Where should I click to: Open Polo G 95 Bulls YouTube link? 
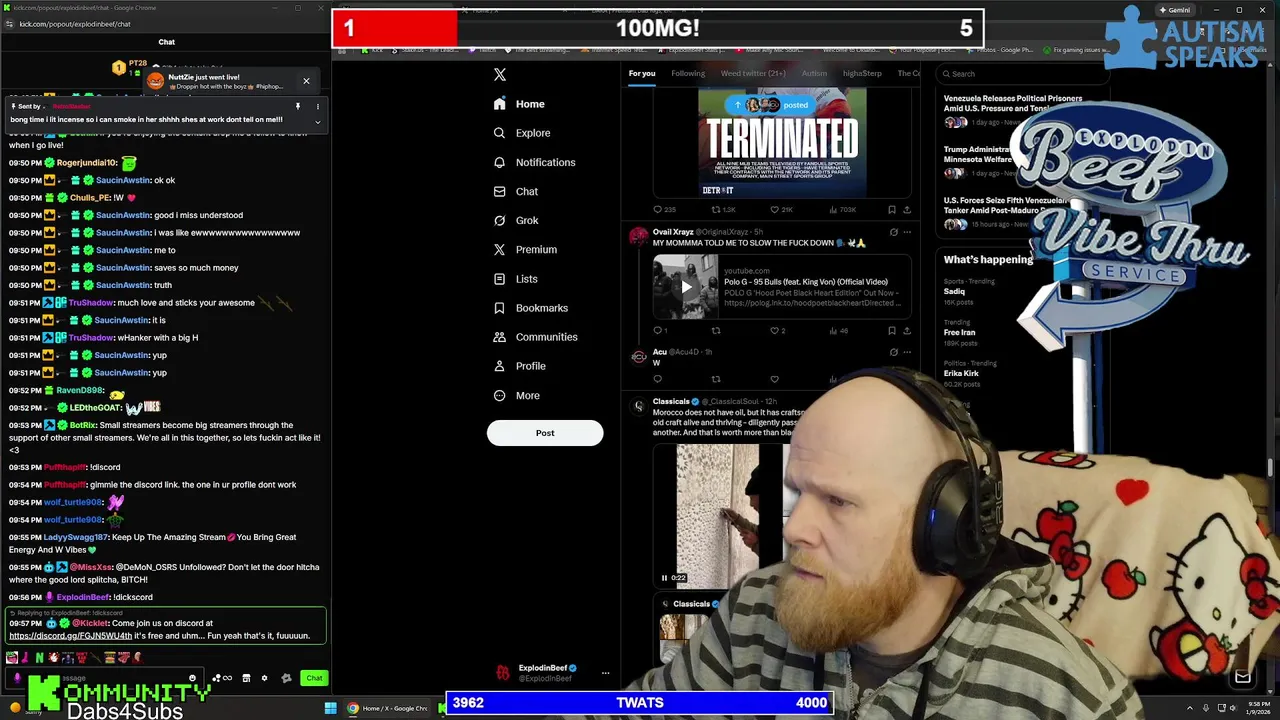pyautogui.click(x=815, y=287)
